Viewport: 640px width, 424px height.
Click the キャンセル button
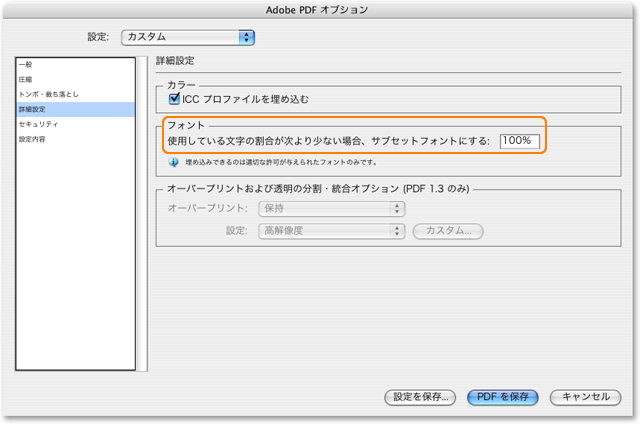[x=585, y=396]
